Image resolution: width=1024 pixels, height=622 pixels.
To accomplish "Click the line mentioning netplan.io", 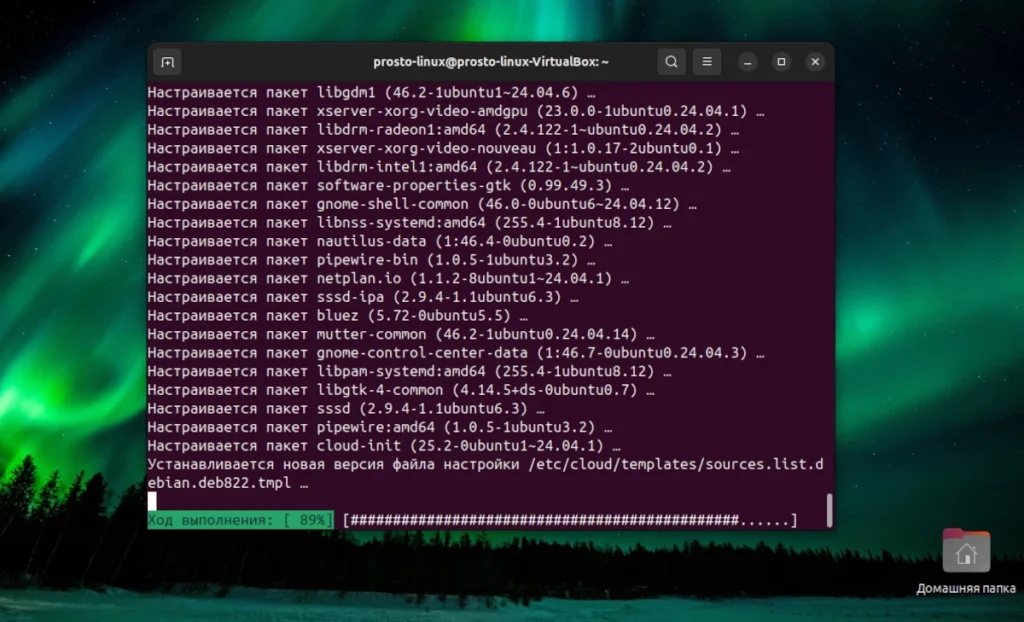I will (388, 278).
